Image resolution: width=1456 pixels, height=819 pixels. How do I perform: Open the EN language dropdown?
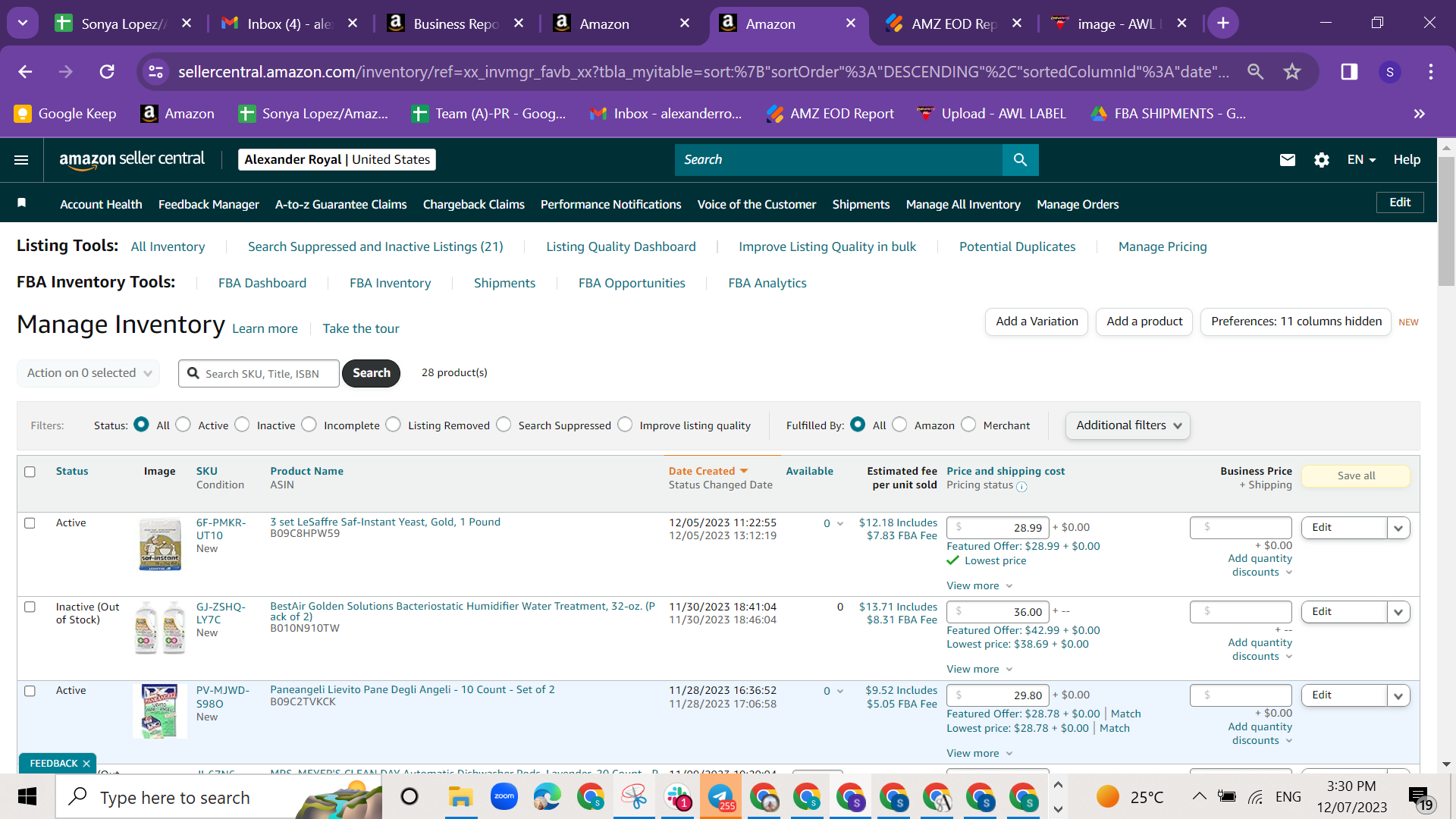(x=1361, y=160)
